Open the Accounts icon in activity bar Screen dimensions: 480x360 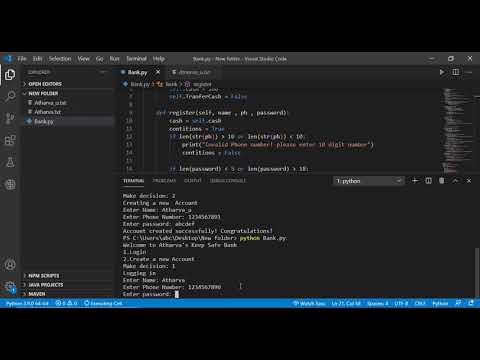(10, 265)
